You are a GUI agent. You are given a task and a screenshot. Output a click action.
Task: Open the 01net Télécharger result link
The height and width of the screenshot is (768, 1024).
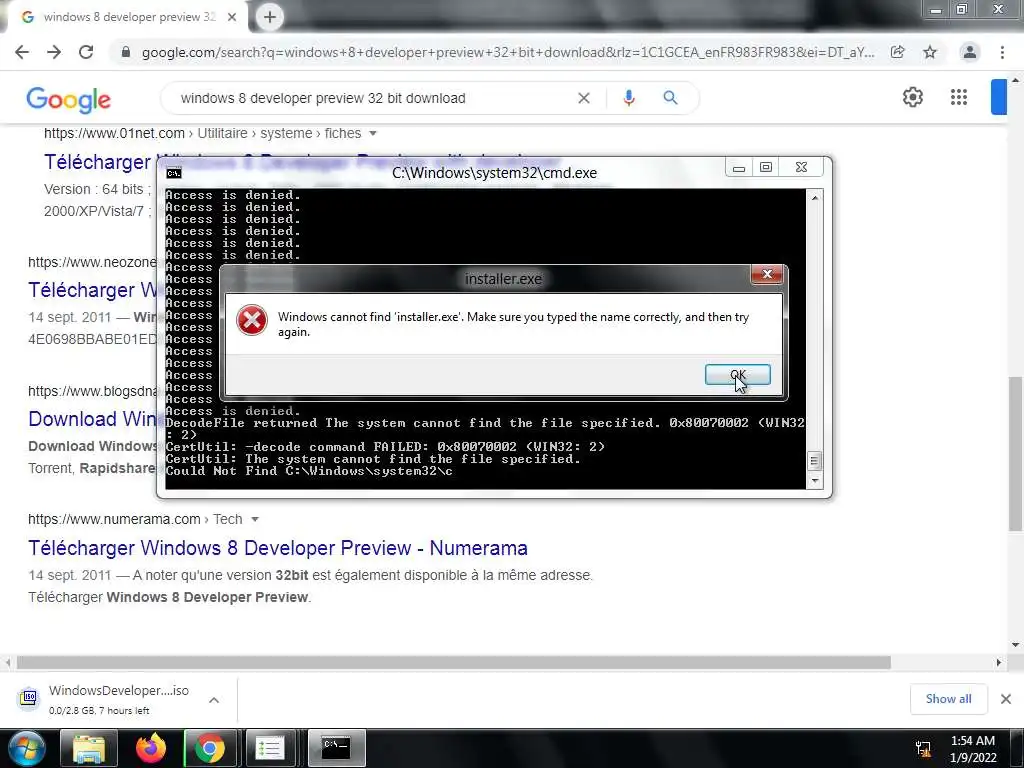click(x=97, y=162)
